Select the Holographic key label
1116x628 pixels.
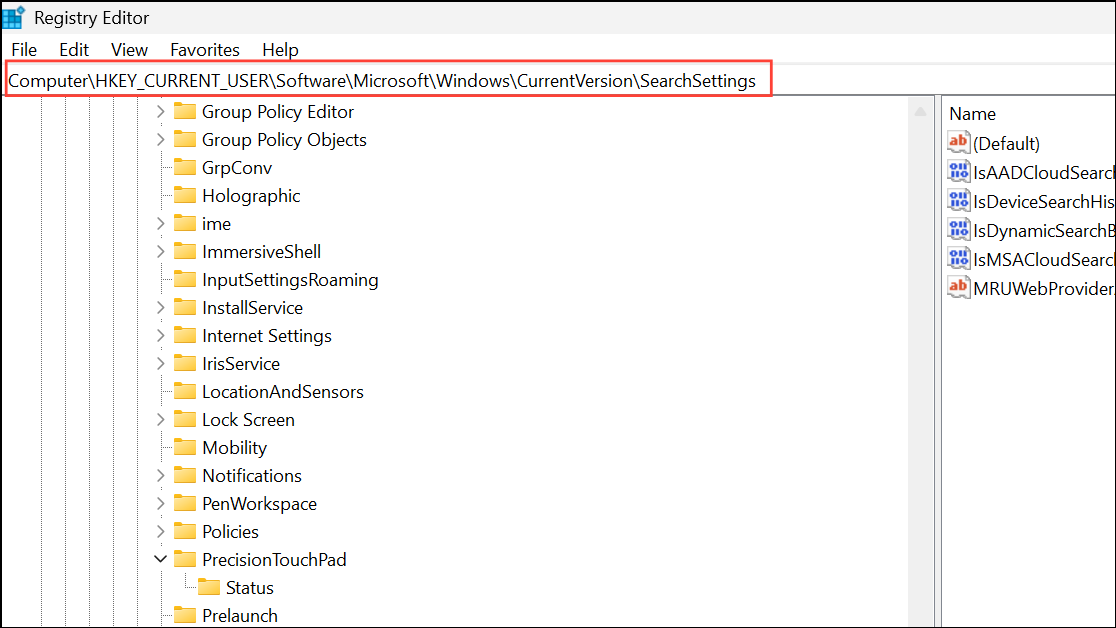click(x=251, y=196)
